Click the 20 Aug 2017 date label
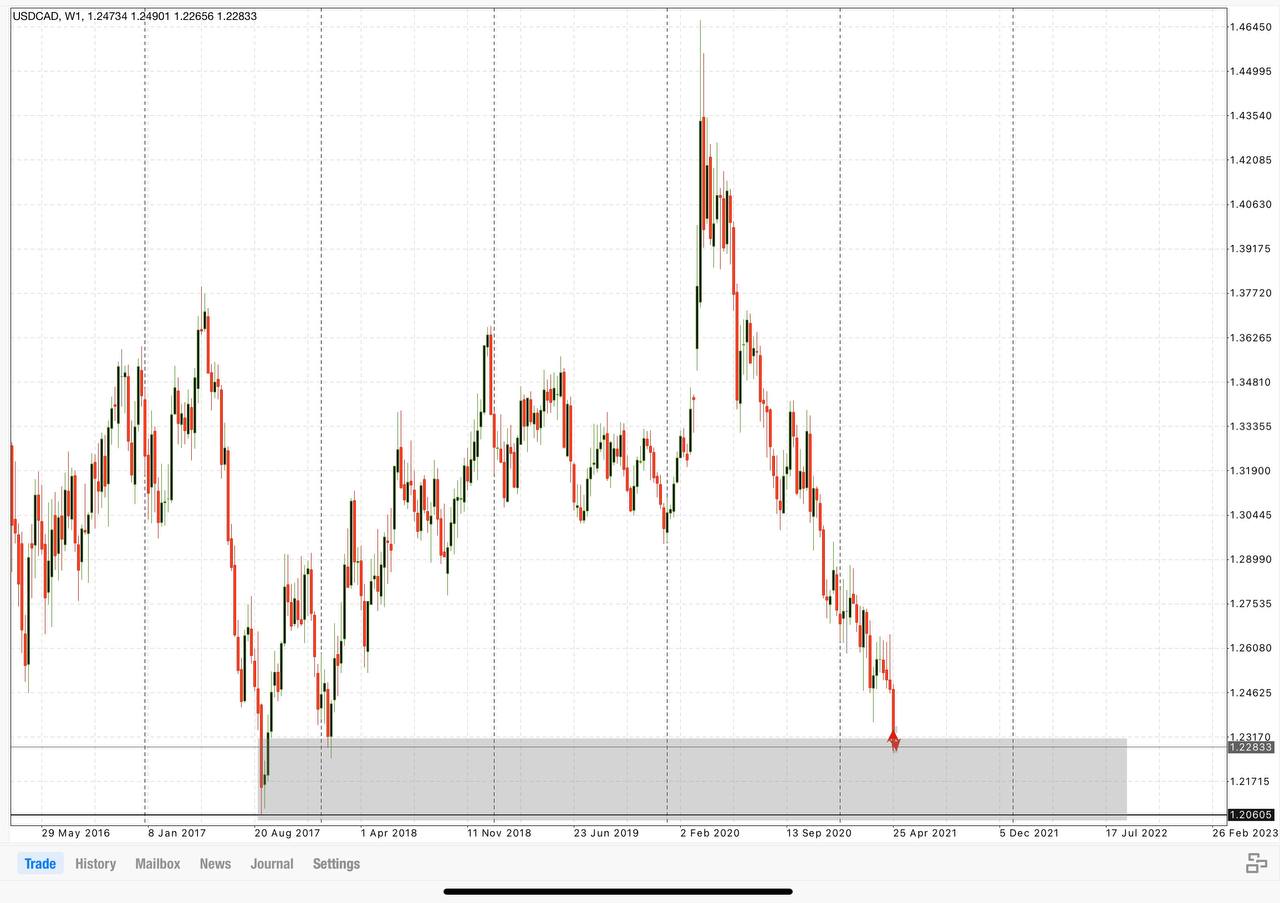1280x903 pixels. 287,832
